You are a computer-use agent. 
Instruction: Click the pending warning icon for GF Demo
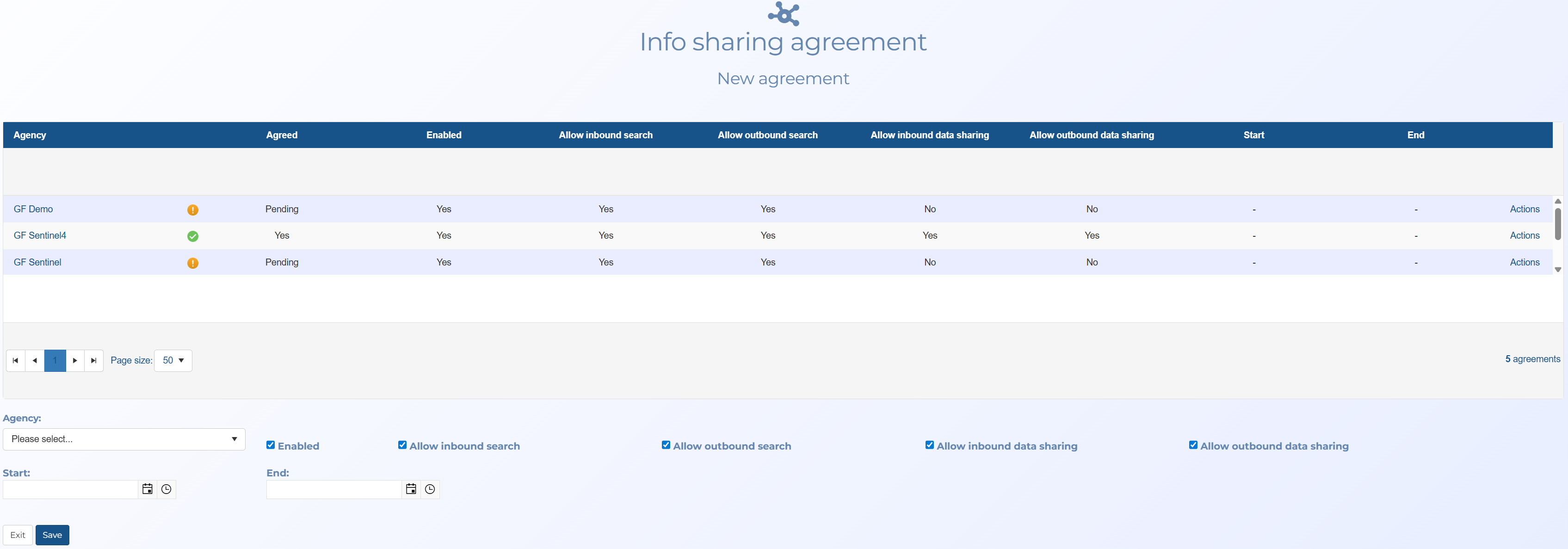pyautogui.click(x=192, y=210)
